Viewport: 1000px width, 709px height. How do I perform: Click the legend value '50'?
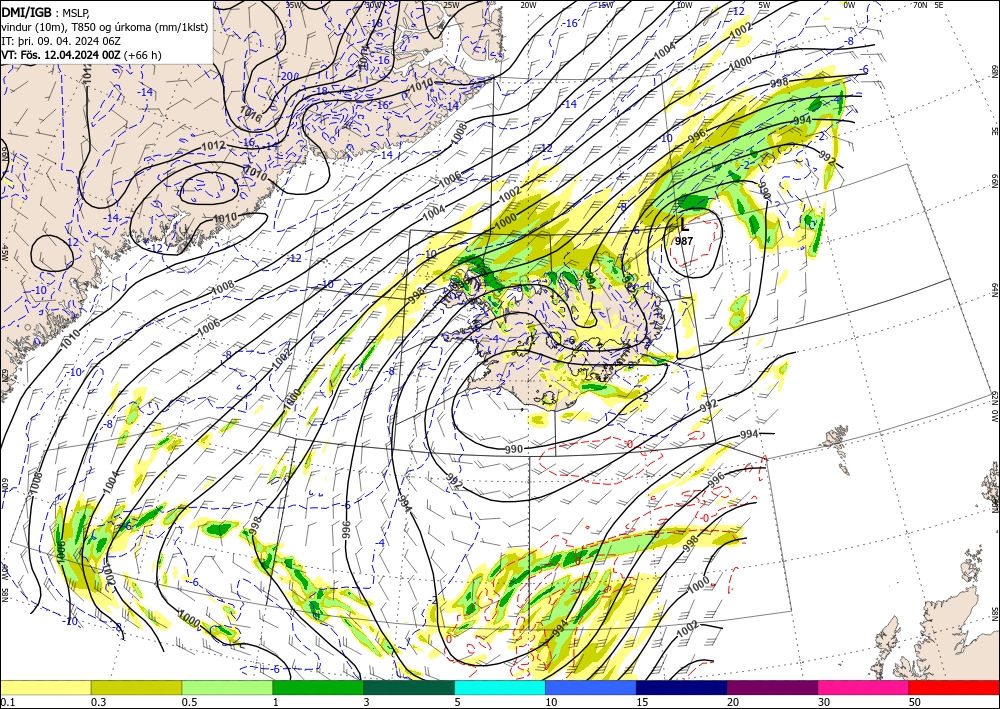pos(915,702)
